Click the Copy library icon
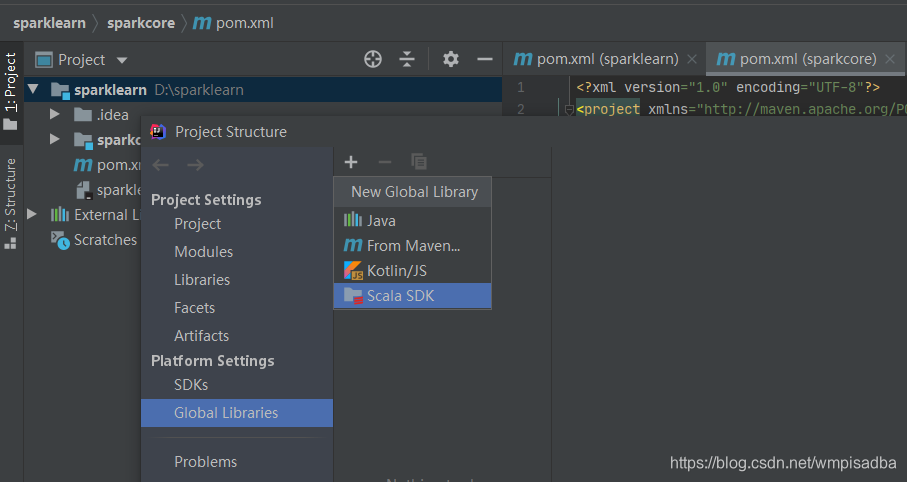Viewport: 907px width, 482px height. [x=419, y=162]
